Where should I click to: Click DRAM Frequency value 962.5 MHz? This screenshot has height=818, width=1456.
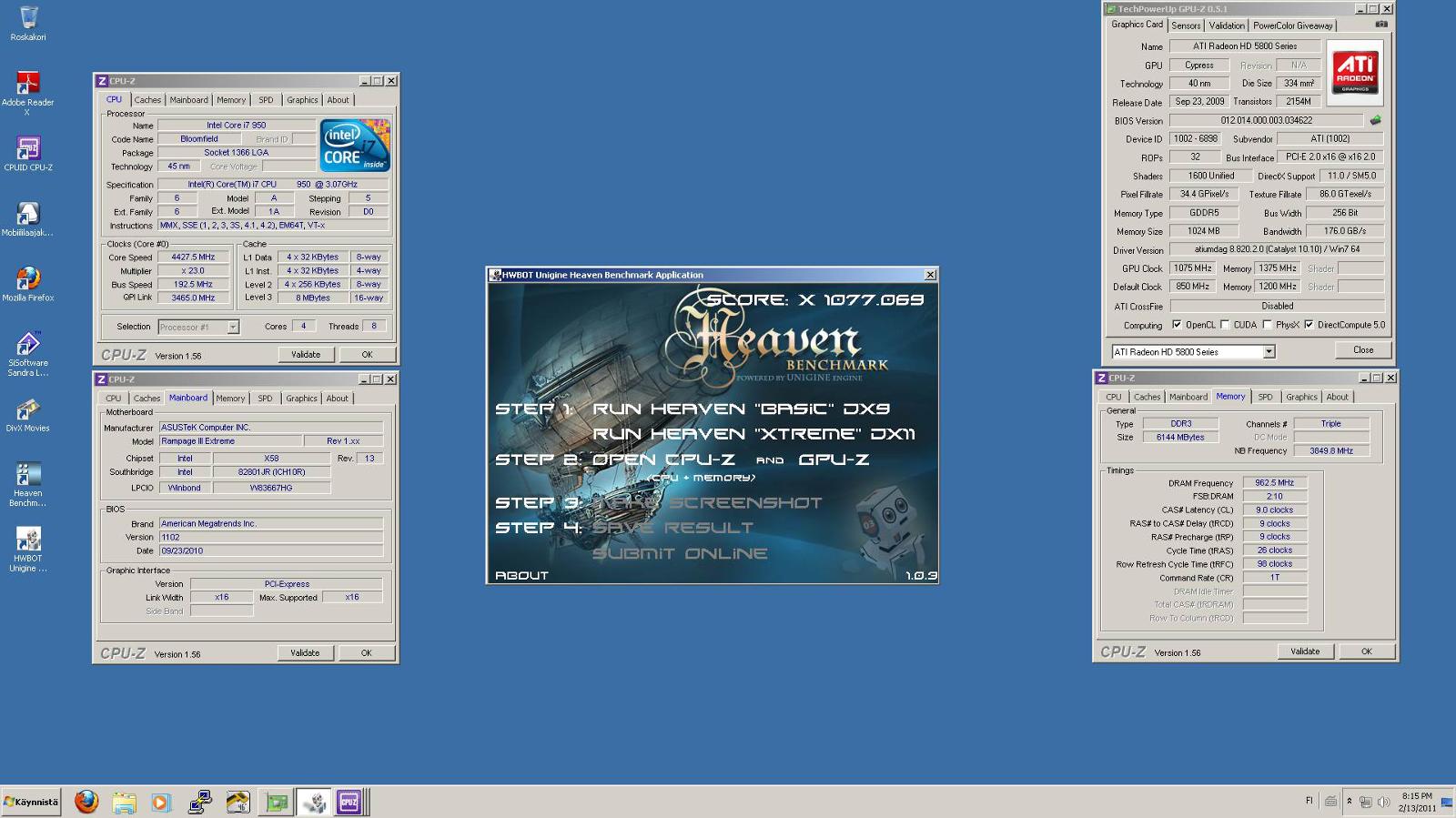1274,483
